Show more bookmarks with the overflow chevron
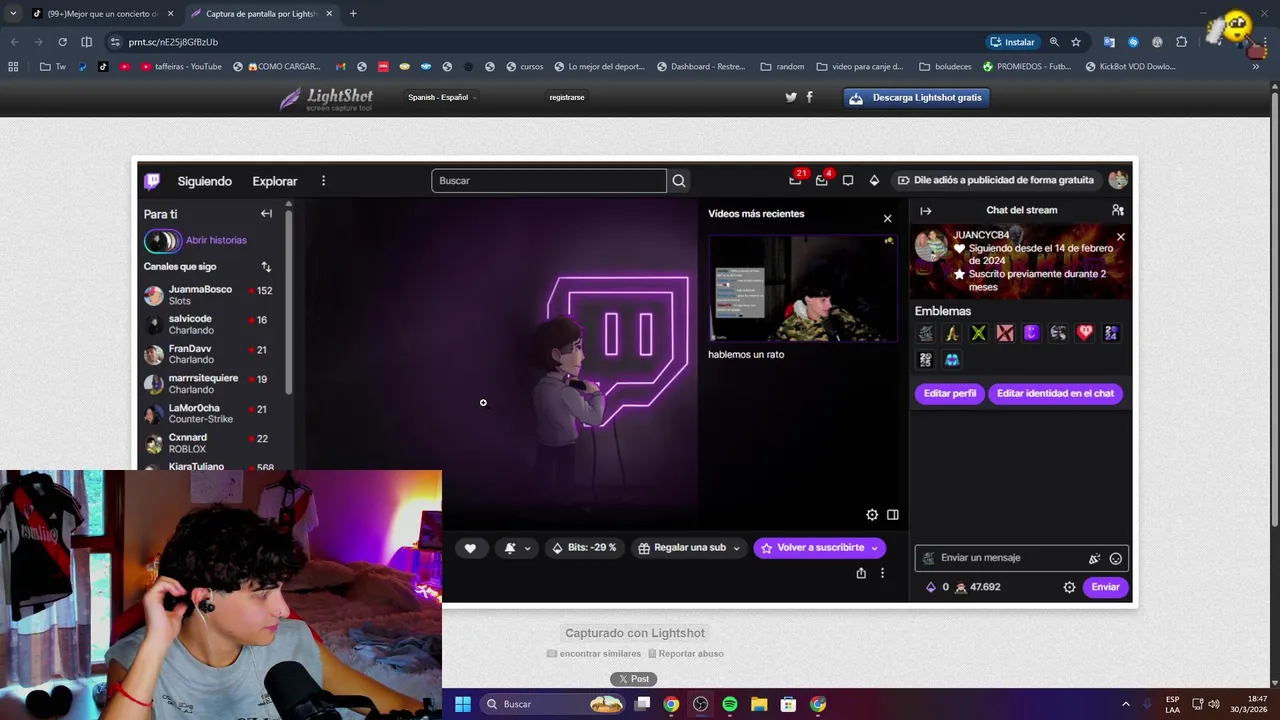1280x720 pixels. click(x=1256, y=67)
